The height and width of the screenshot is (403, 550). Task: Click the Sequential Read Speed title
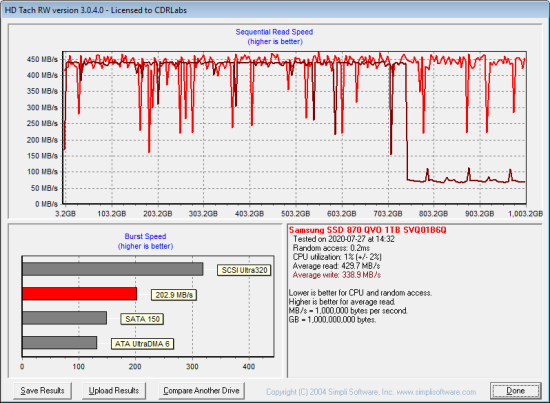274,32
